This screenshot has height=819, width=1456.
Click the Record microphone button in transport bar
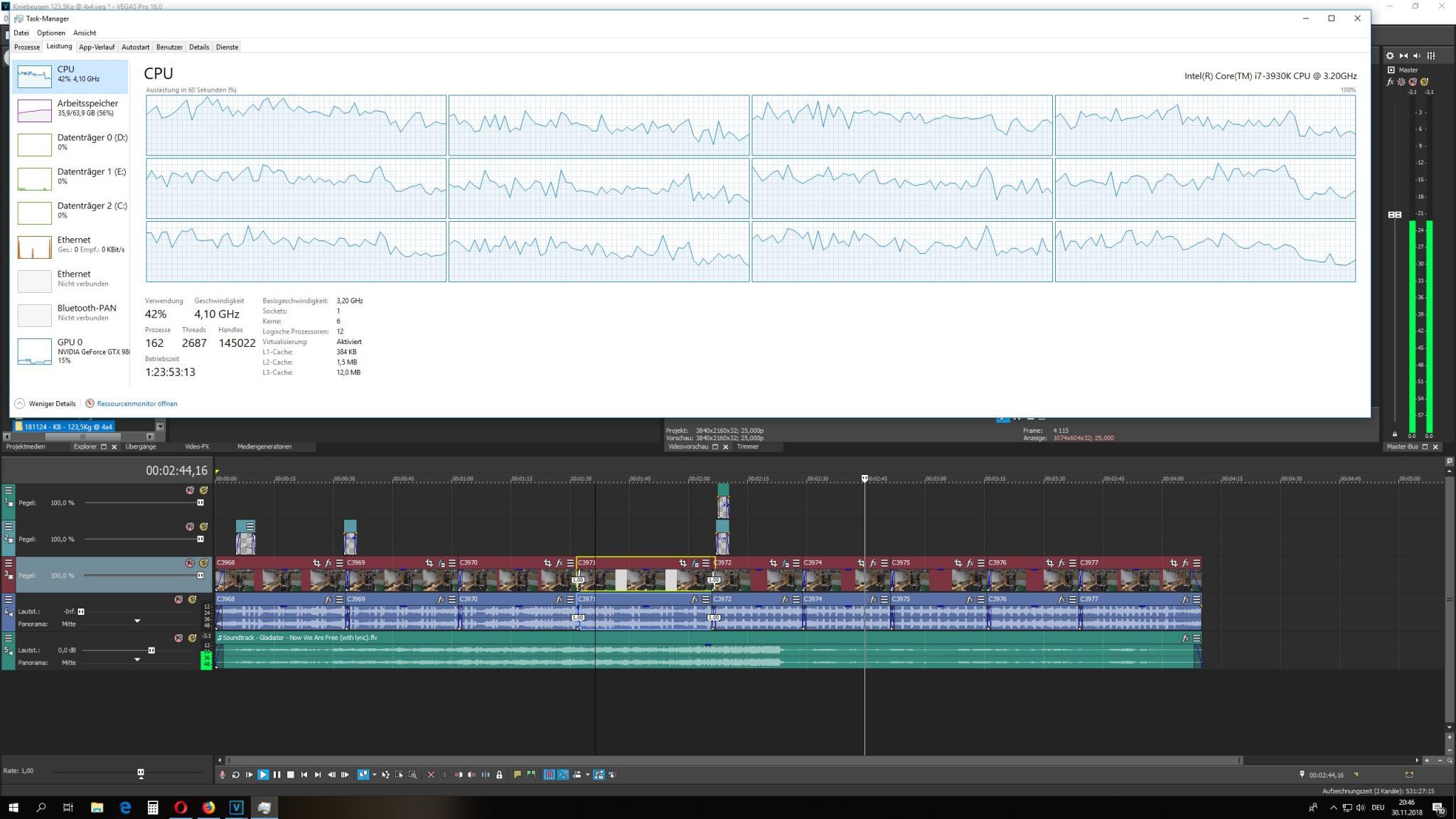(222, 774)
